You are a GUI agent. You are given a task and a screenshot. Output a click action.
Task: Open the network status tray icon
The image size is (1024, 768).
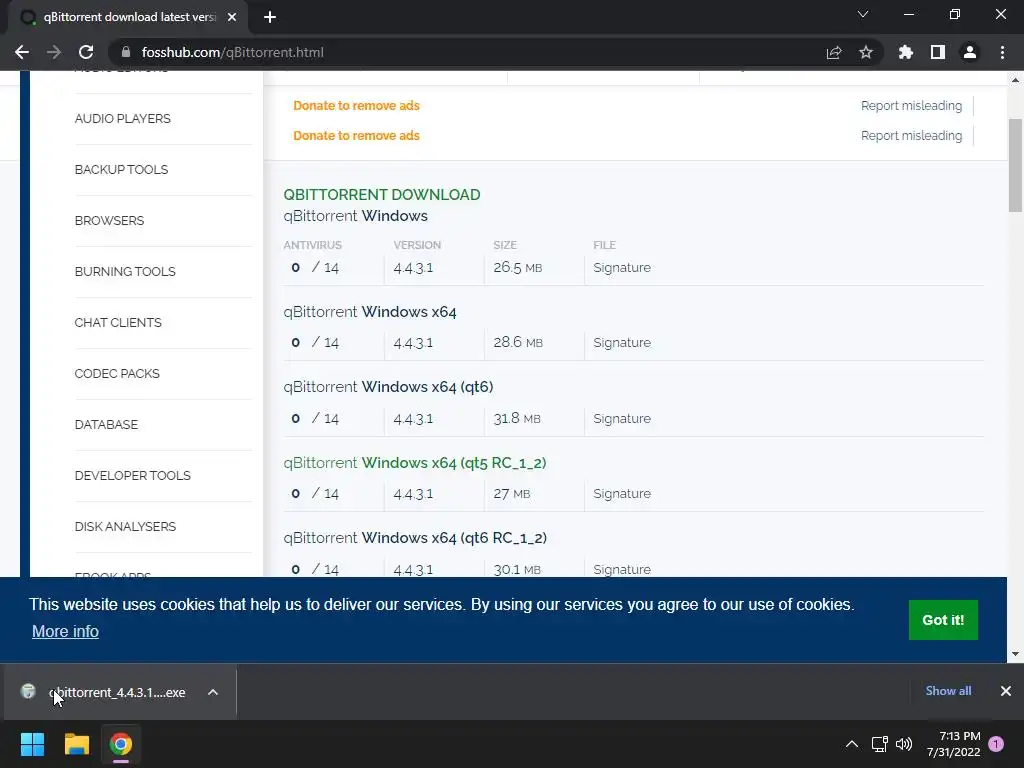pos(880,744)
